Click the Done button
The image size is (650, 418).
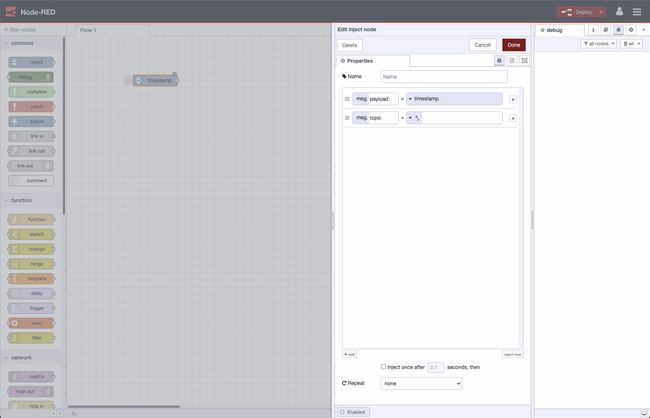coord(514,45)
